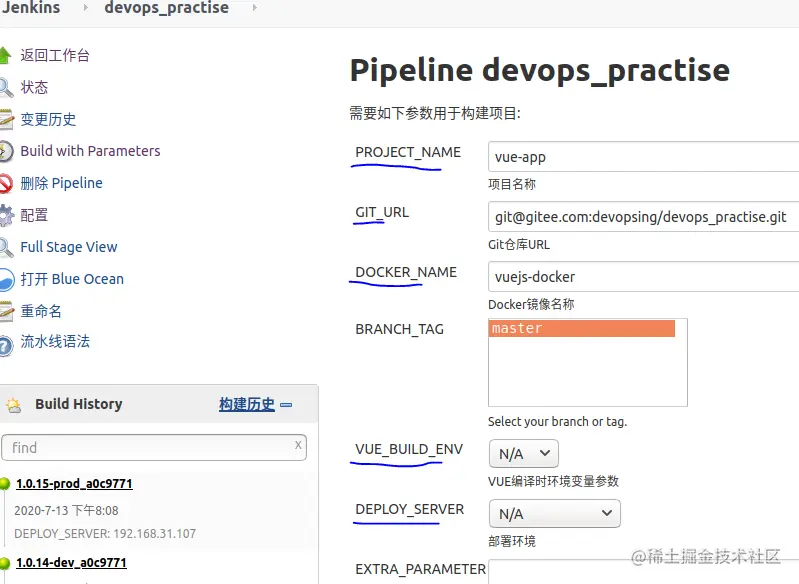This screenshot has height=584, width=799.
Task: Go to Jenkins breadcrumb home
Action: coord(31,8)
